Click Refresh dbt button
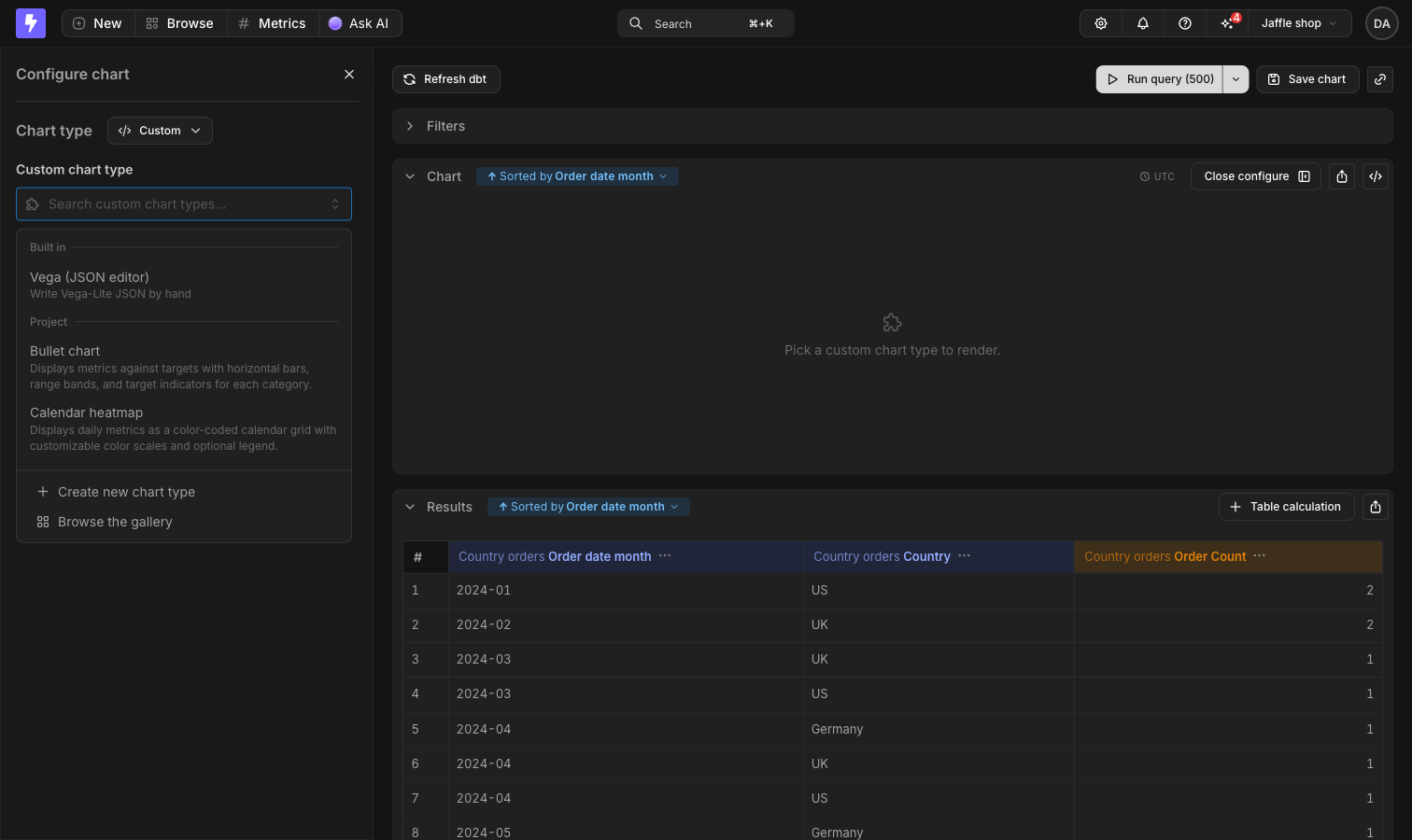This screenshot has height=840, width=1412. coord(446,79)
